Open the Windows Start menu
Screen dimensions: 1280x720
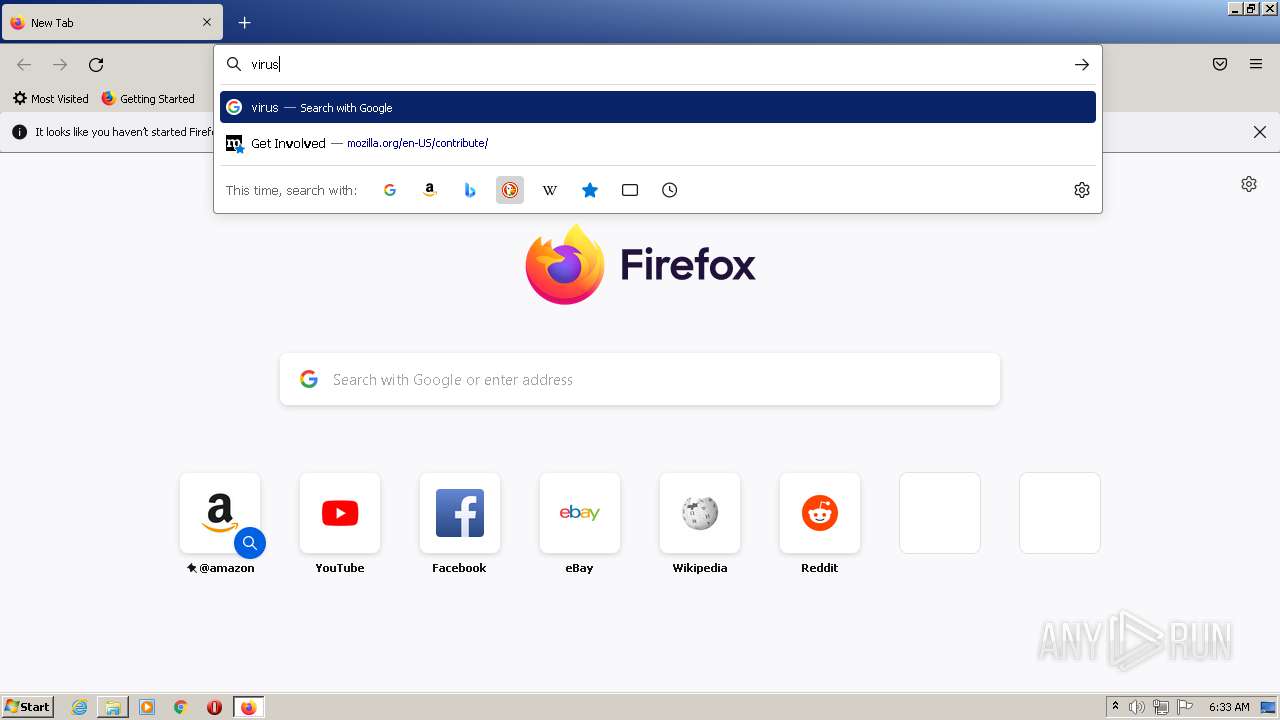27,707
